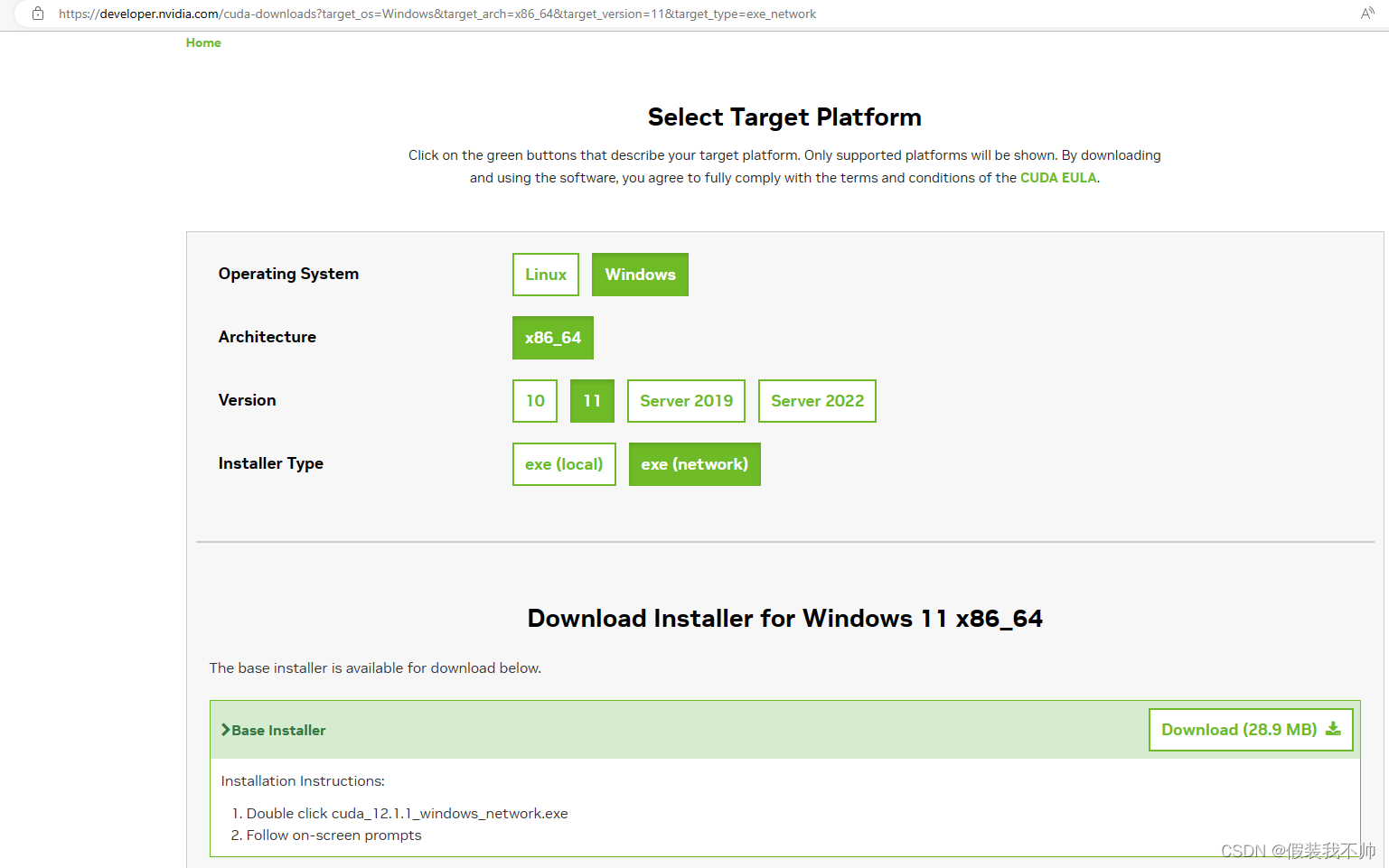
Task: Go to the Home breadcrumb link
Action: (x=203, y=42)
